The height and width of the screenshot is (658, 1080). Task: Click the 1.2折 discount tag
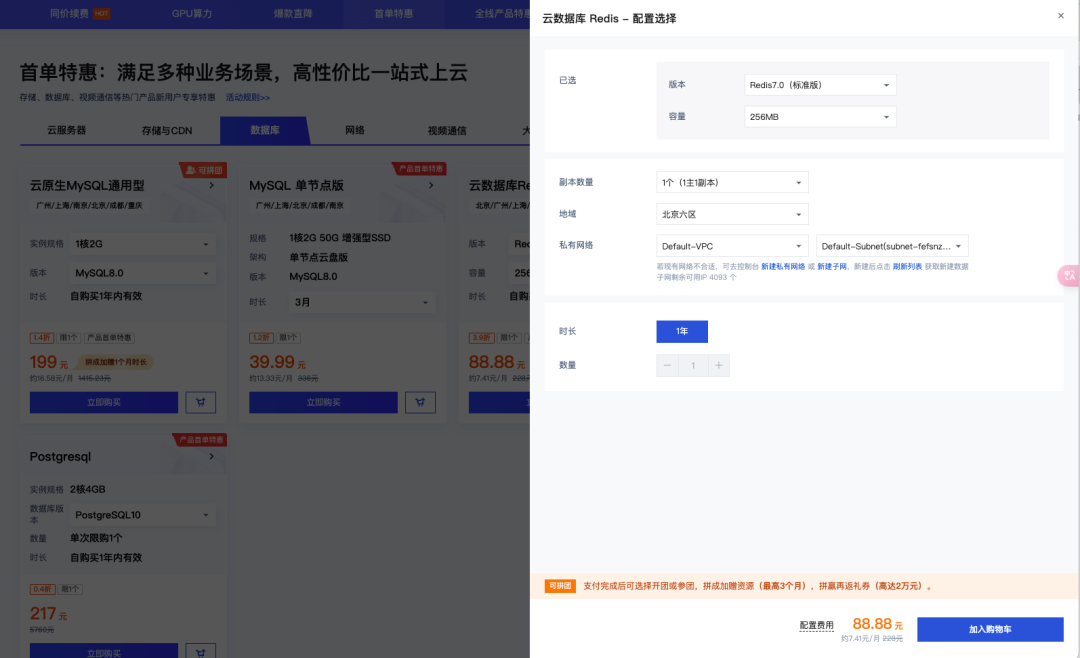[x=262, y=338]
